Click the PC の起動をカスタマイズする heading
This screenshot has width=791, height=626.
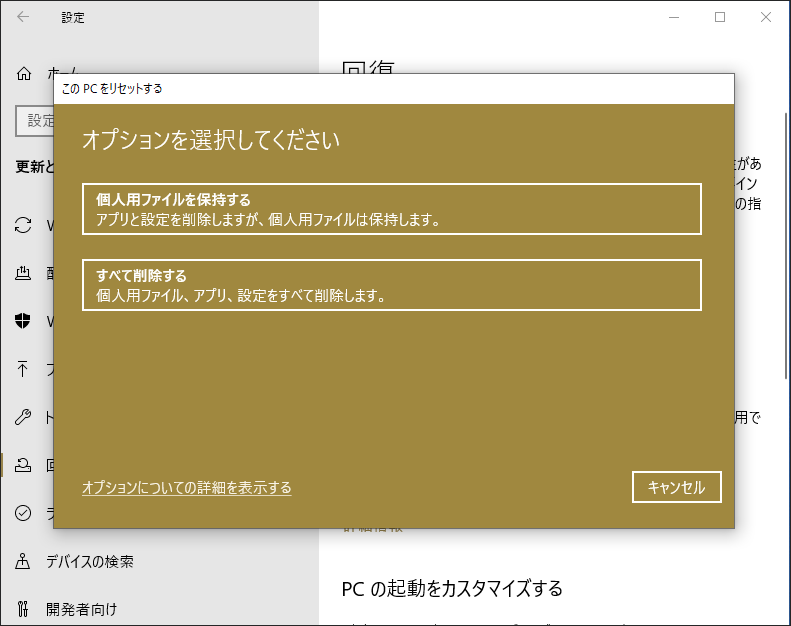point(452,589)
